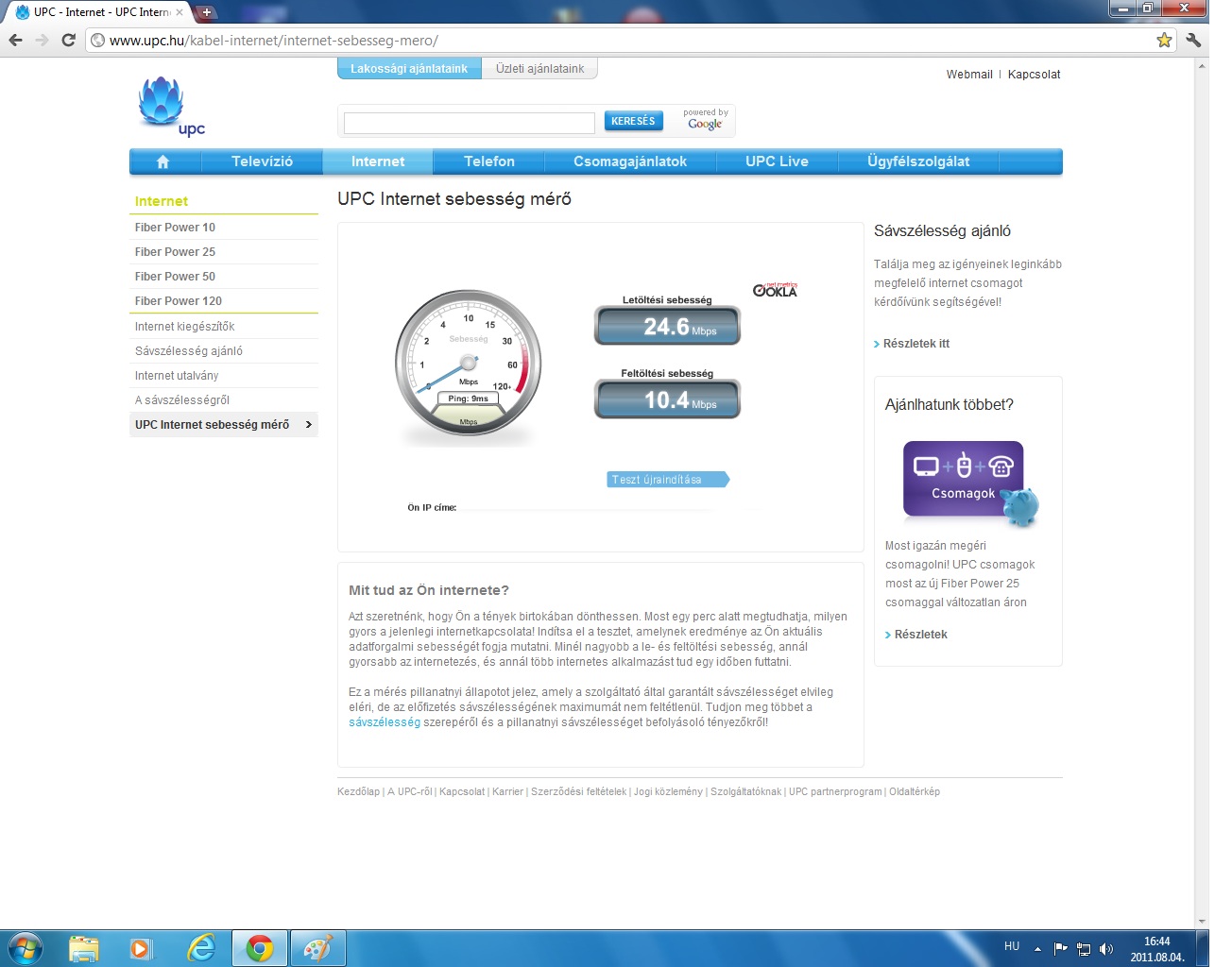Image resolution: width=1232 pixels, height=967 pixels.
Task: Click the Csomagok package banner image
Action: [970, 483]
